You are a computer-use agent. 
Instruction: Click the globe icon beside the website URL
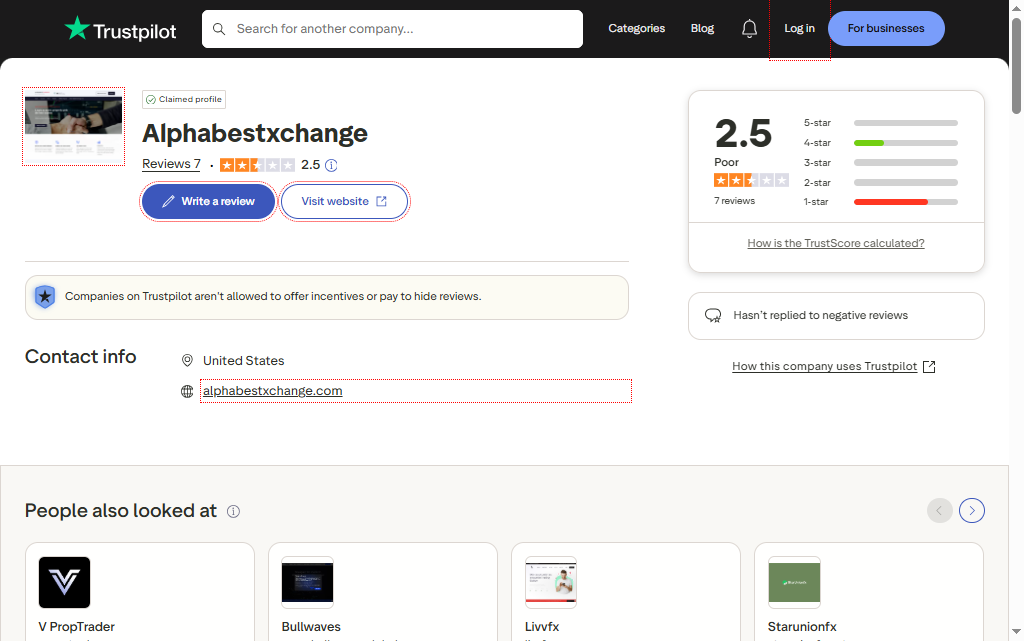pos(187,391)
